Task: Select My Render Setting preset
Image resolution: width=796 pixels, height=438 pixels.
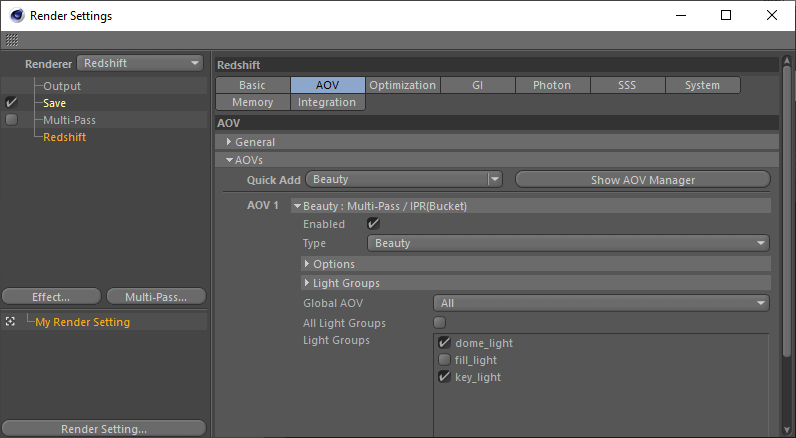Action: coord(83,322)
